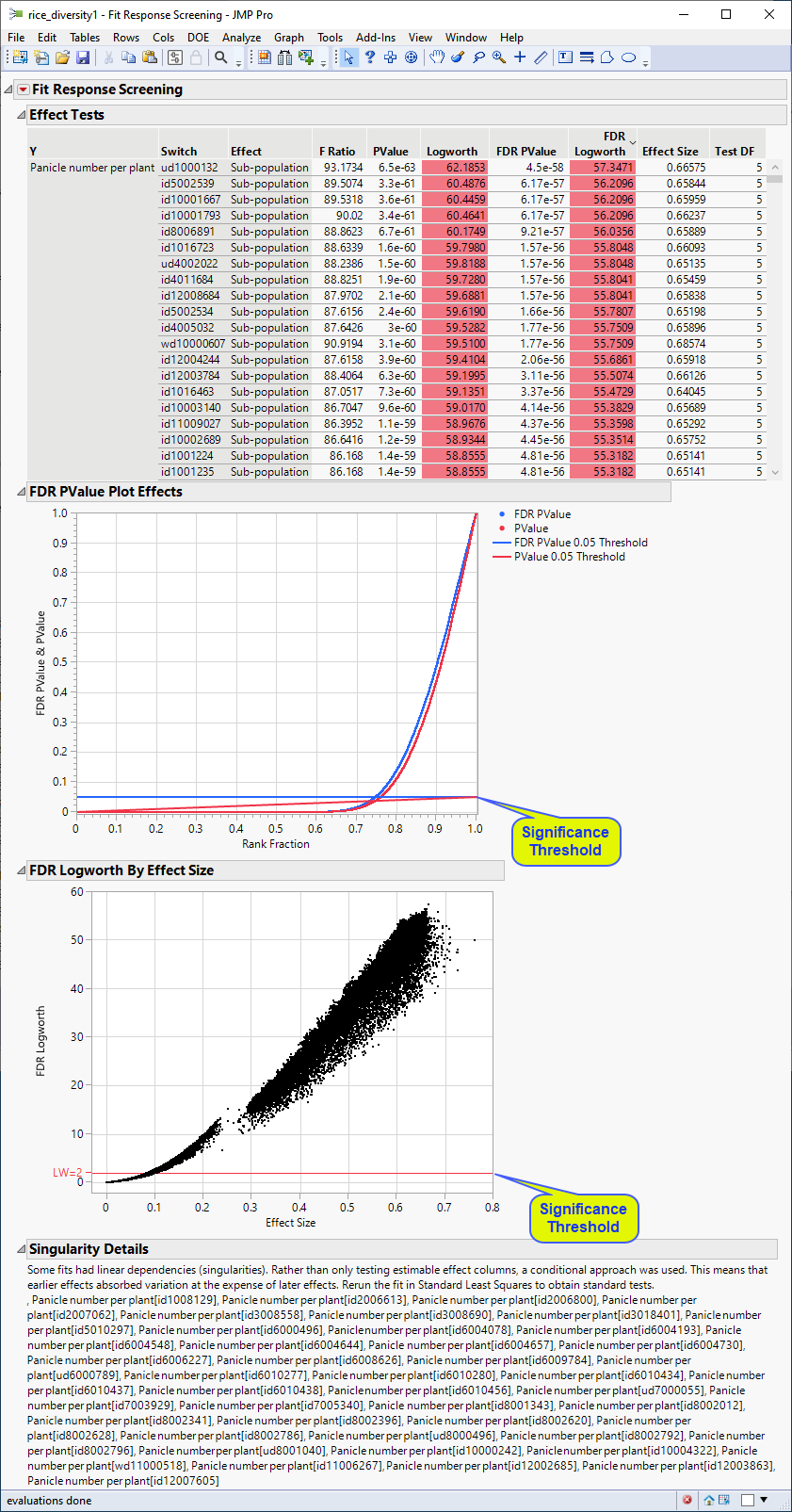Click the Paste clipboard icon
Viewport: 792px width, 1512px height.
[150, 57]
